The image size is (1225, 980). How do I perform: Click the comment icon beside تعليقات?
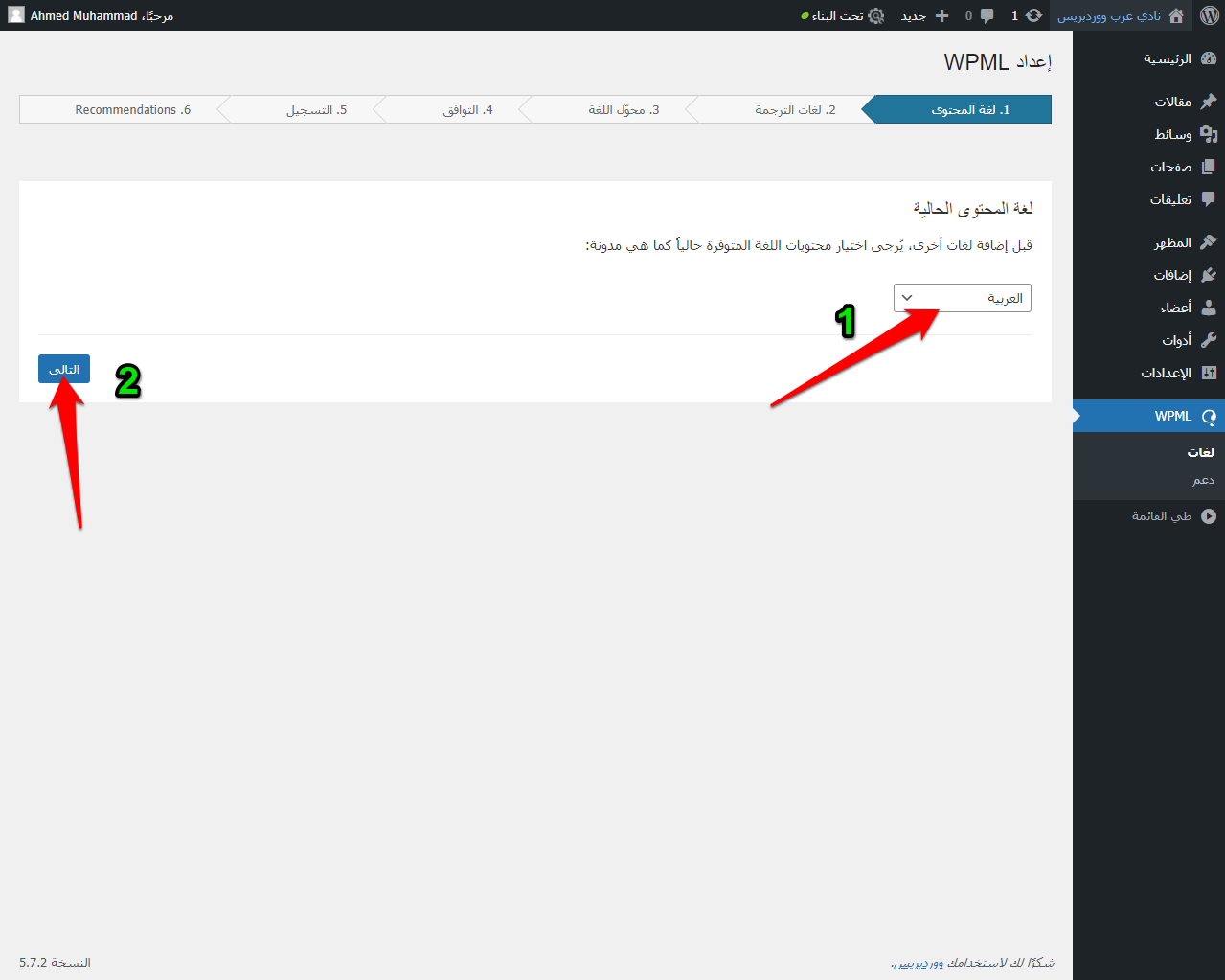(x=1209, y=199)
